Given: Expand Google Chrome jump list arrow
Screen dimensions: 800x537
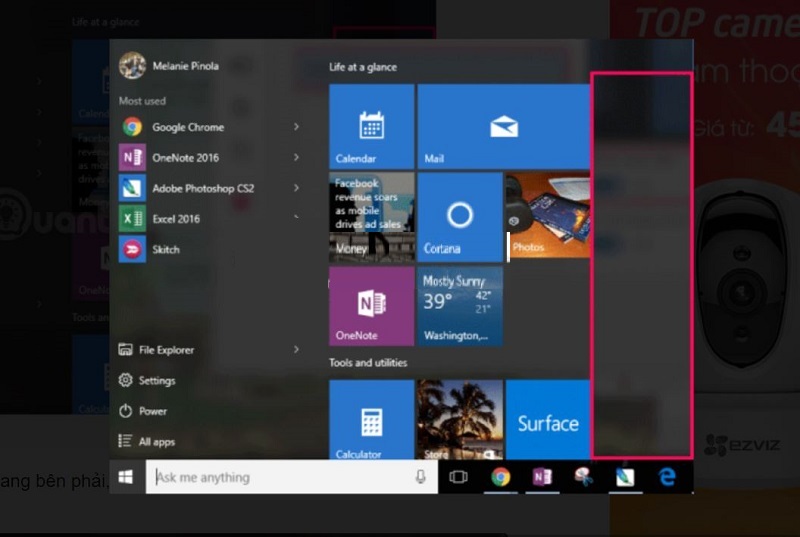Looking at the screenshot, I should [x=296, y=126].
